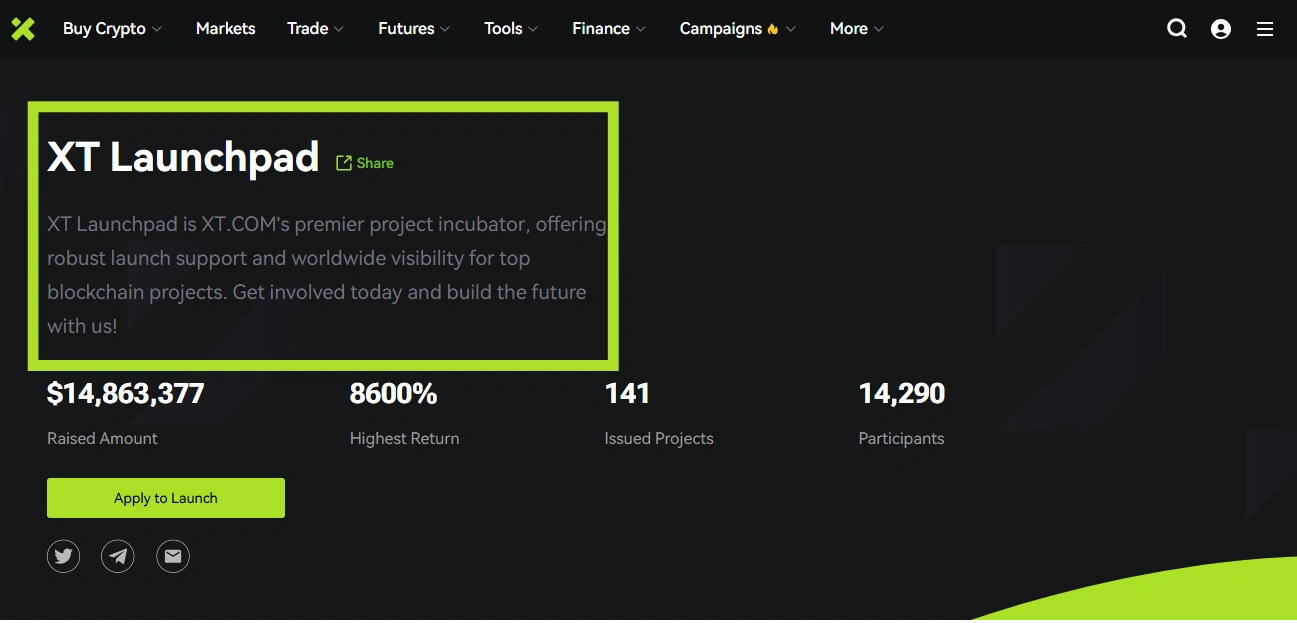Expand the Campaigns dropdown arrow
1297x623 pixels.
(791, 29)
